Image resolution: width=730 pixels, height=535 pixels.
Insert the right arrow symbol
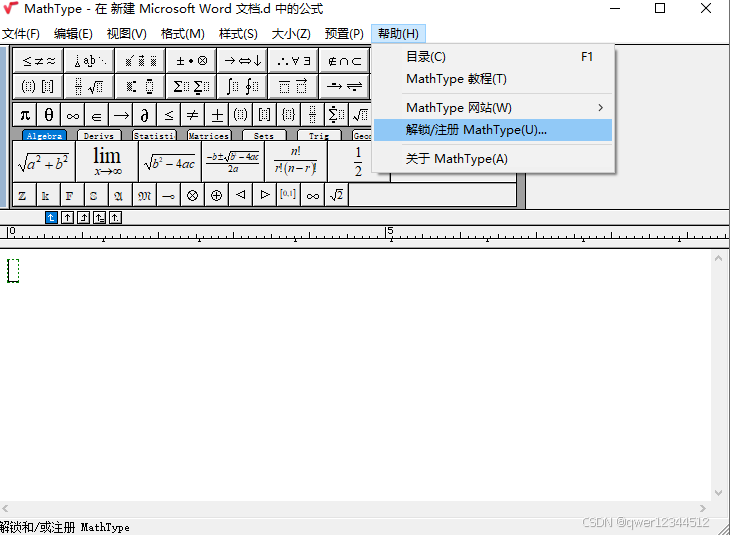coord(121,115)
